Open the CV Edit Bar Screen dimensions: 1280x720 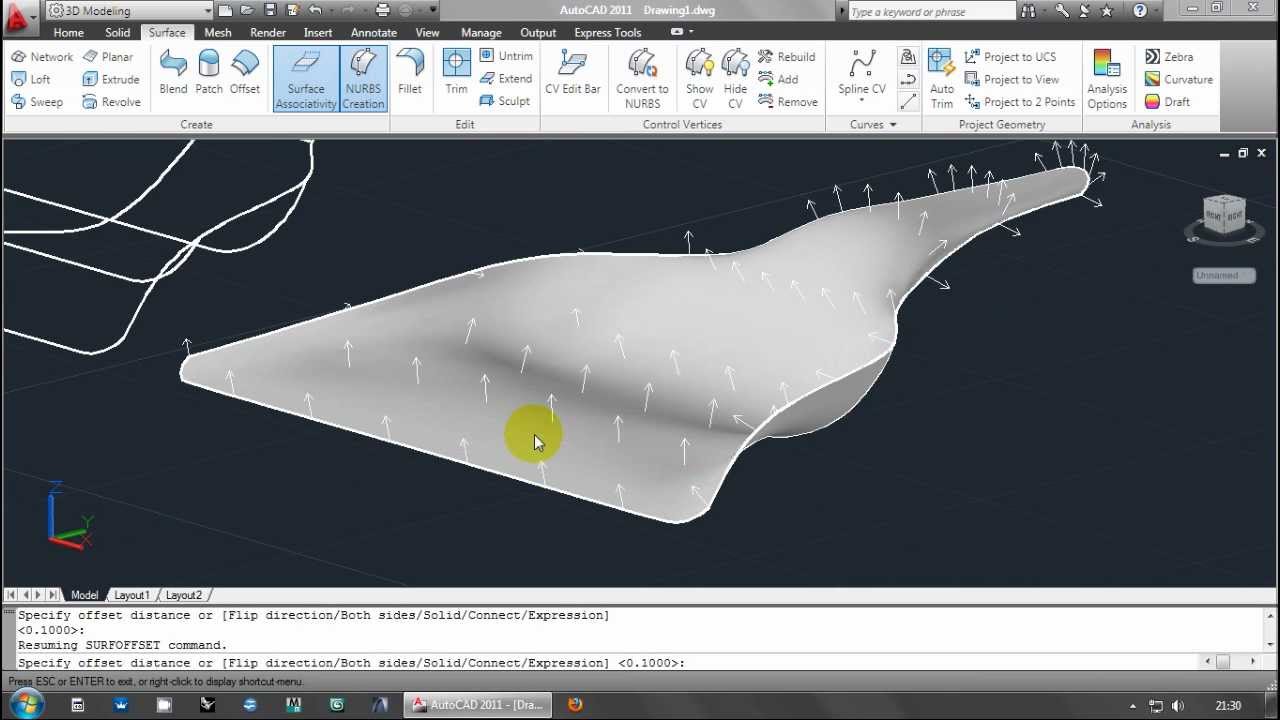pos(573,72)
